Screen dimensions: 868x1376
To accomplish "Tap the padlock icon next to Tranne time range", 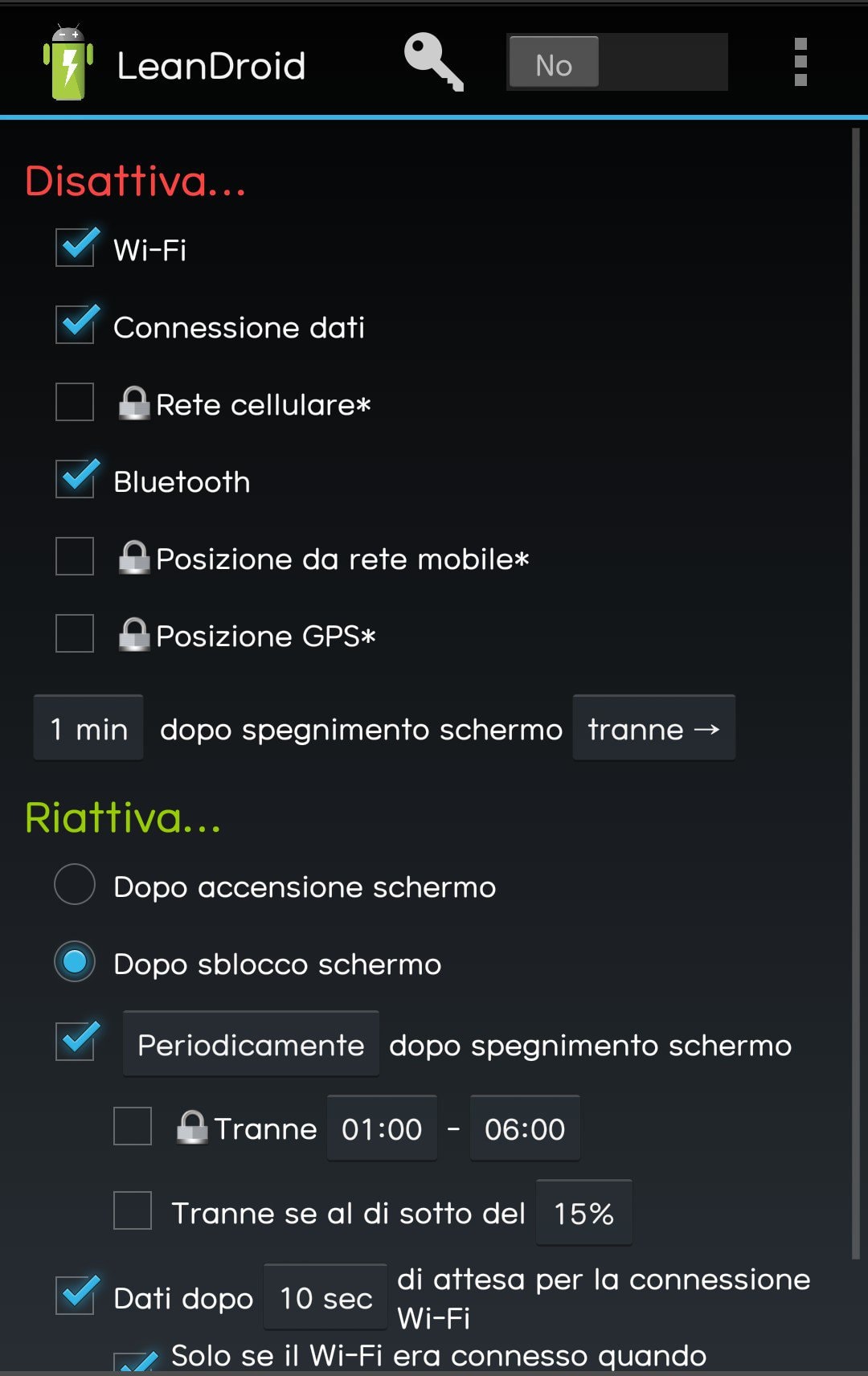I will (192, 1128).
